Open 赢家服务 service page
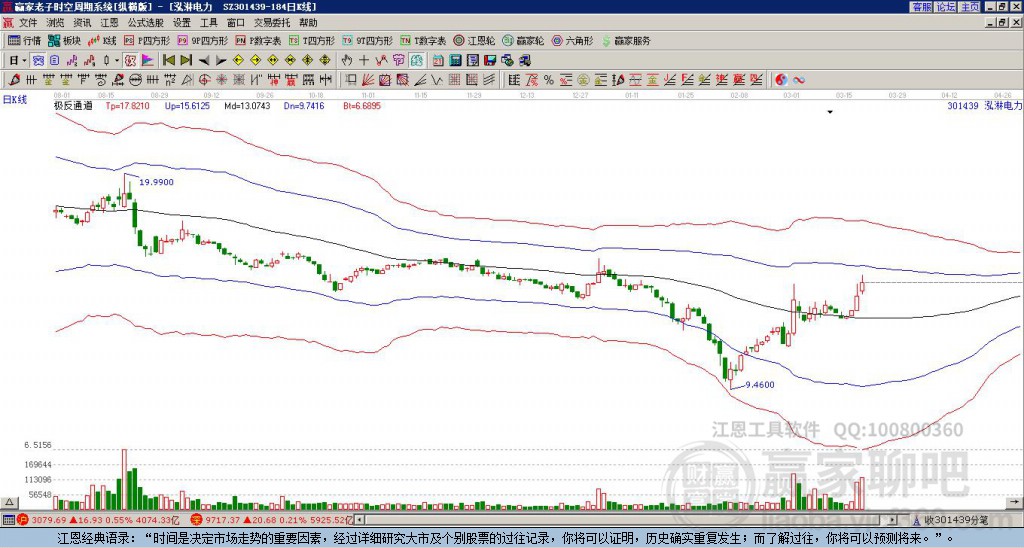This screenshot has width=1024, height=548. 626,40
